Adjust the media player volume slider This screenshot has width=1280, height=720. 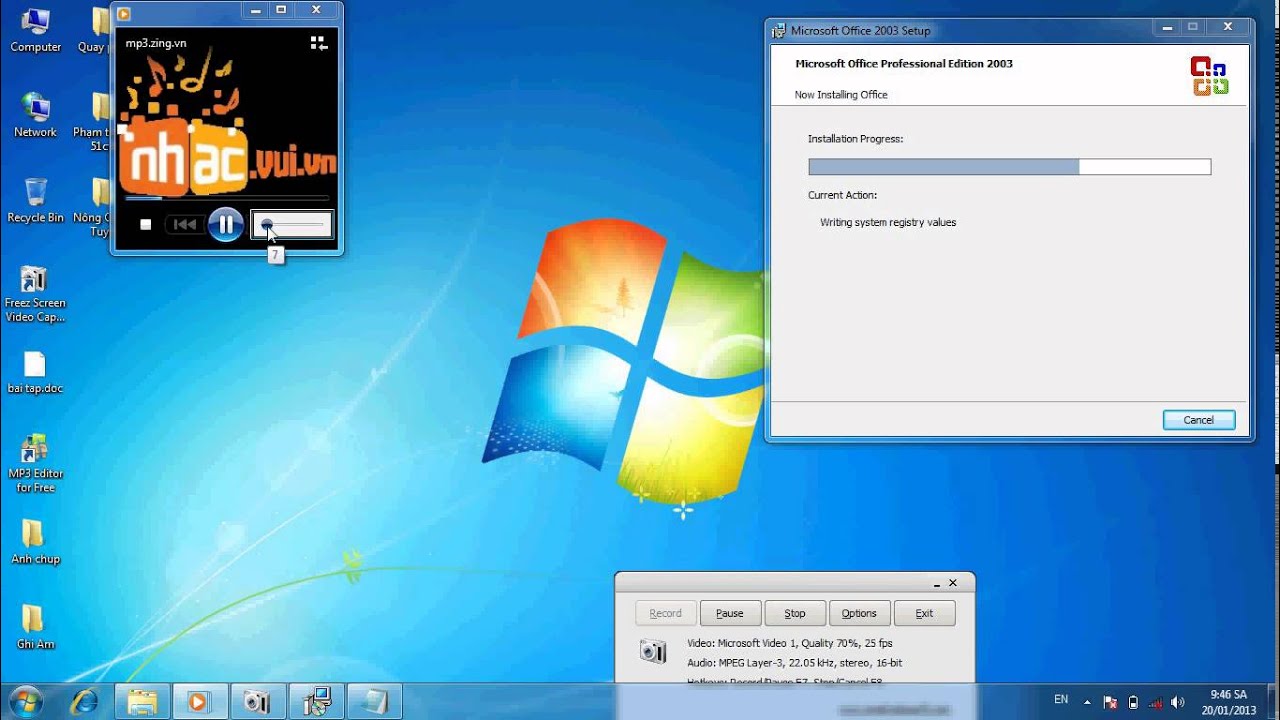[292, 225]
